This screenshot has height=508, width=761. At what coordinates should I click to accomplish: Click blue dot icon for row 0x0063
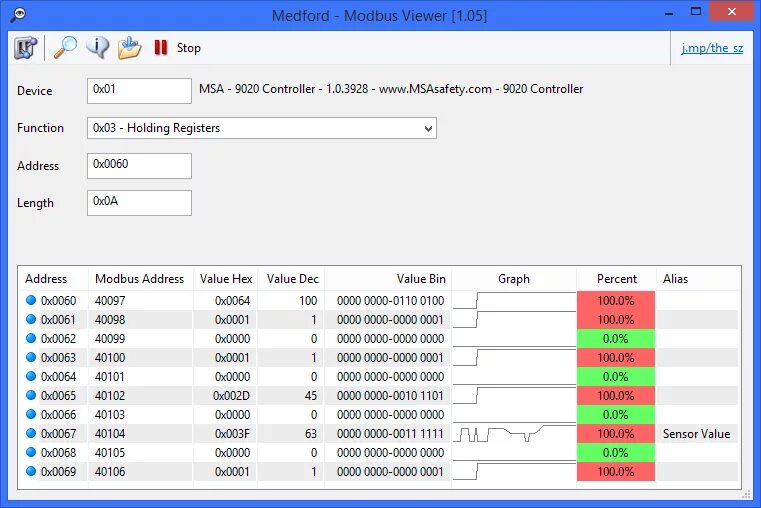tap(31, 357)
